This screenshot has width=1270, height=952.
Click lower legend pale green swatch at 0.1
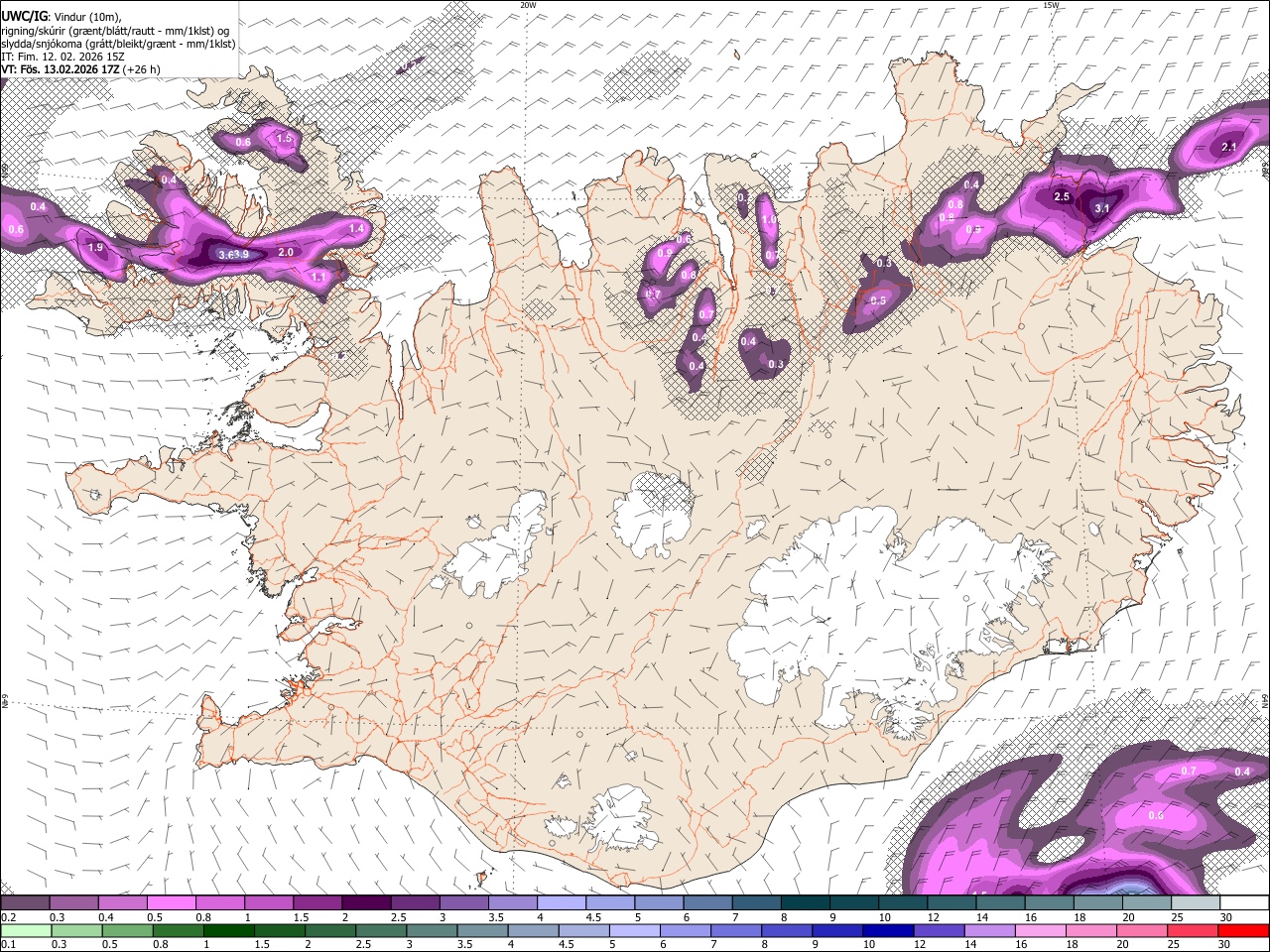click(25, 930)
